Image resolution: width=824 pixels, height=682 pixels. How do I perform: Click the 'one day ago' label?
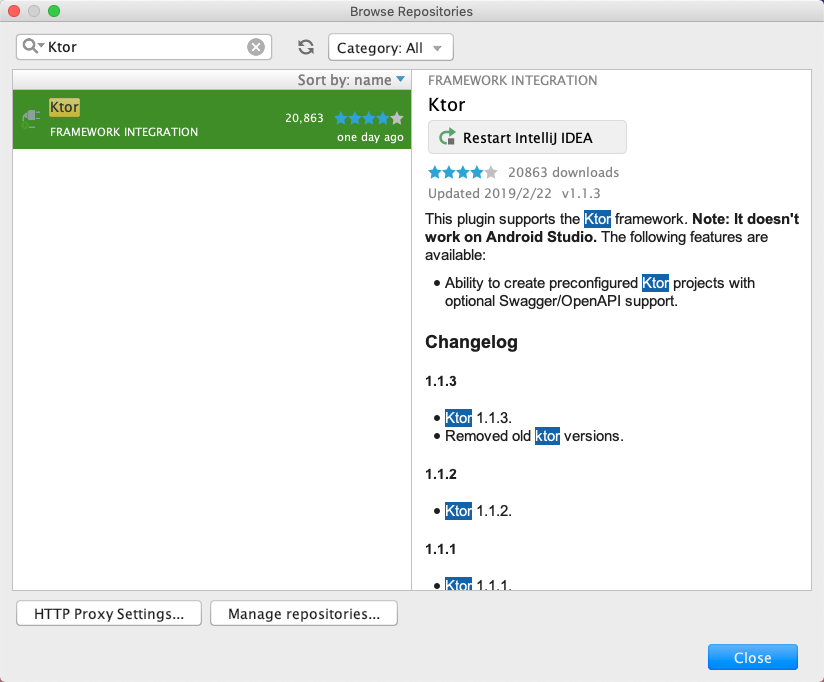370,137
